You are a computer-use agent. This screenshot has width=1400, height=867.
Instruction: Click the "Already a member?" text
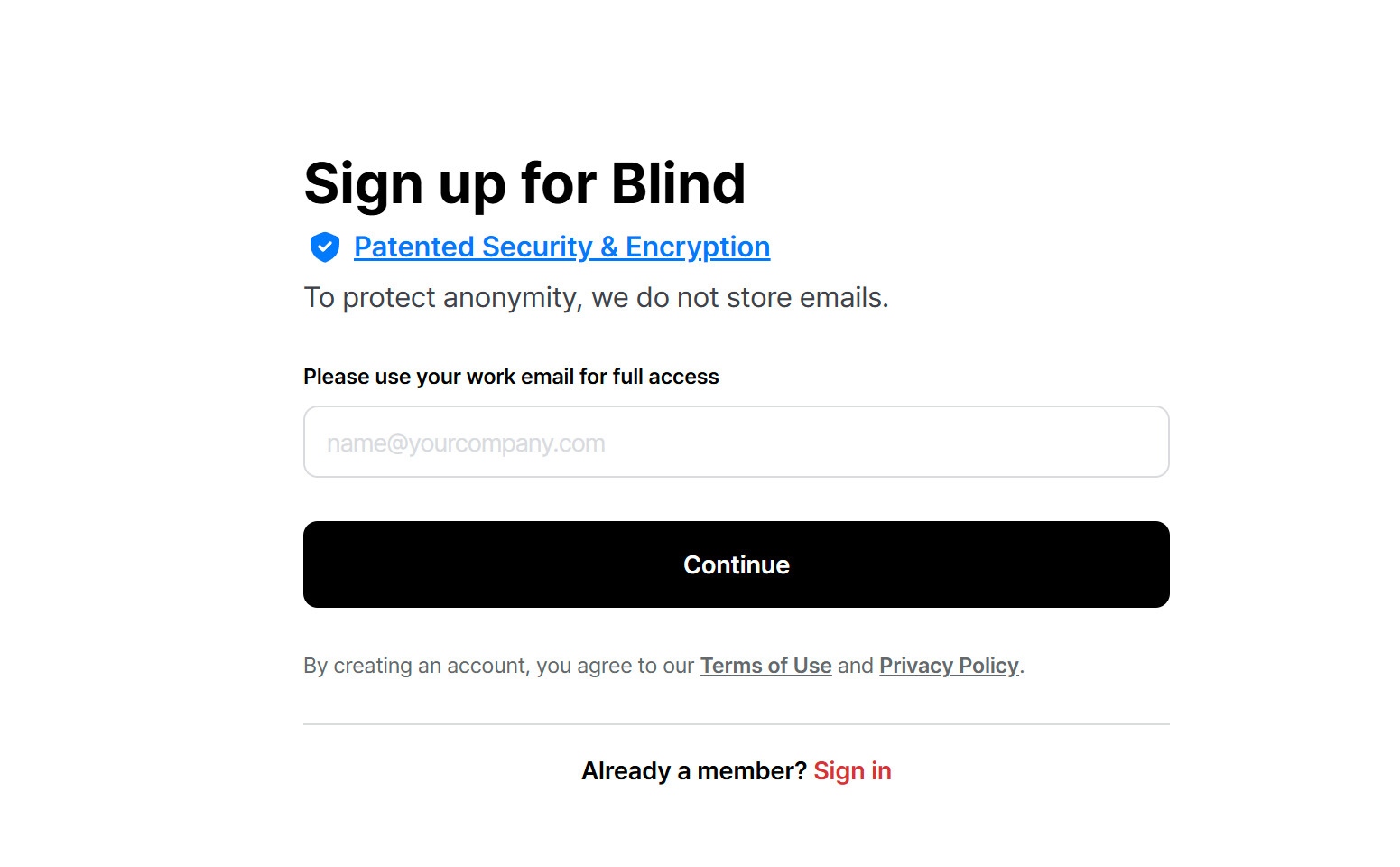[693, 770]
